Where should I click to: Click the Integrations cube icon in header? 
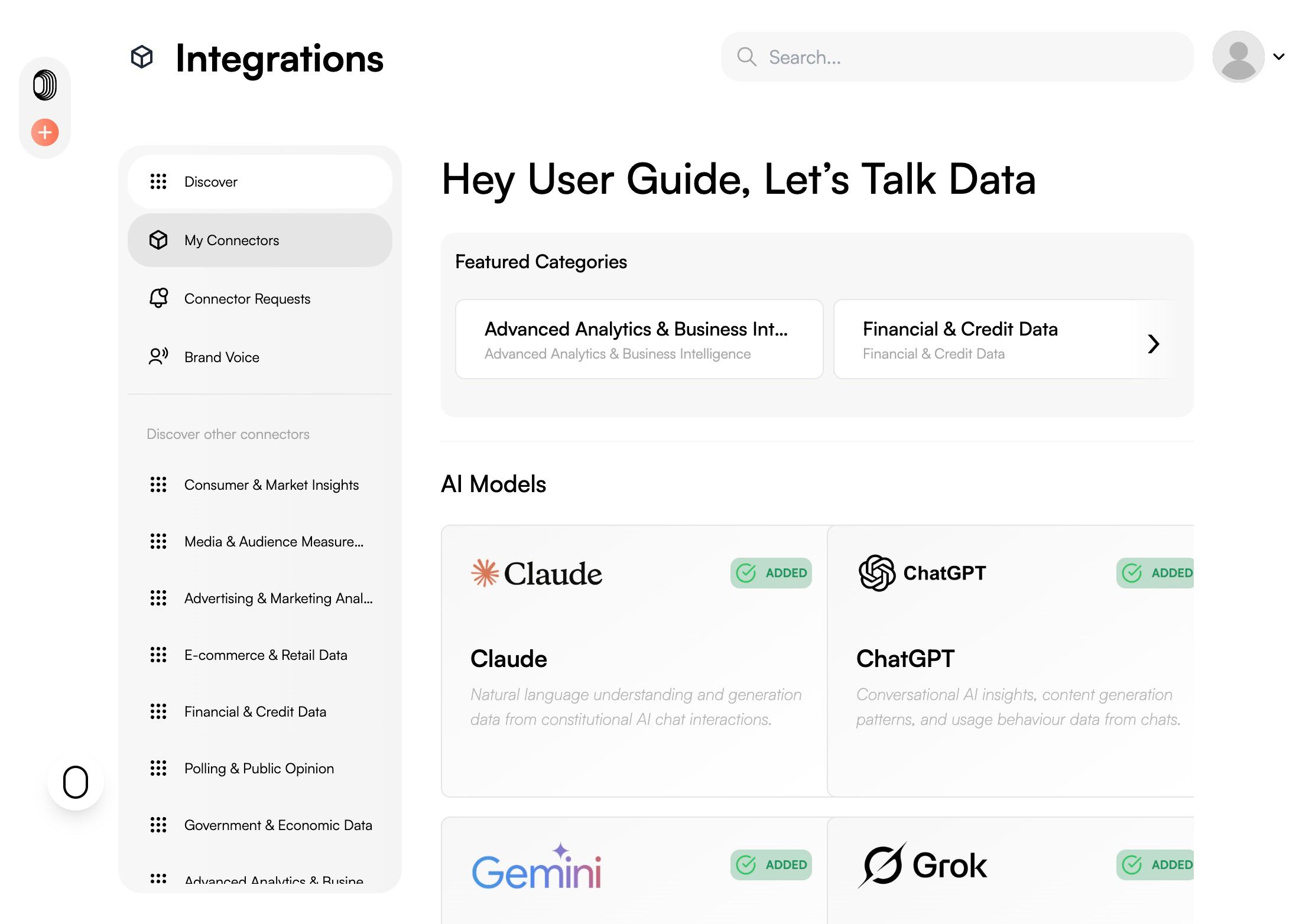click(x=142, y=57)
